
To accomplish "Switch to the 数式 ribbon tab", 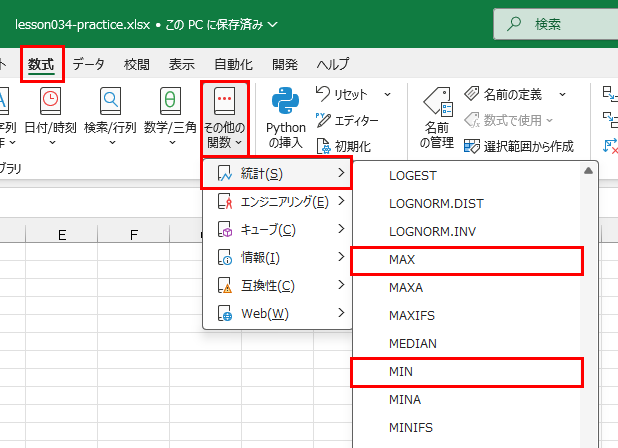I will (x=41, y=64).
